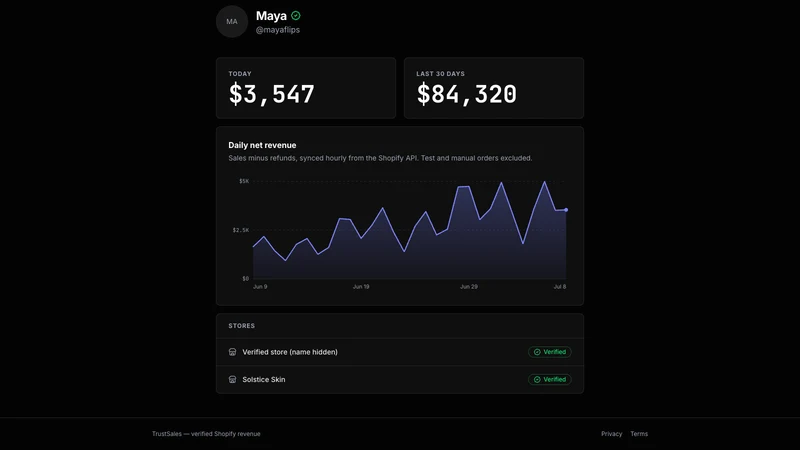
Task: Click the TODAY card label
Action: (x=240, y=73)
